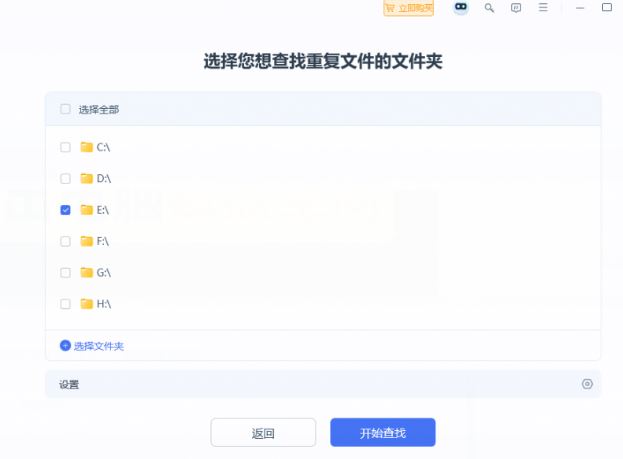
Task: Open settings via the gear icon
Action: pyautogui.click(x=587, y=384)
